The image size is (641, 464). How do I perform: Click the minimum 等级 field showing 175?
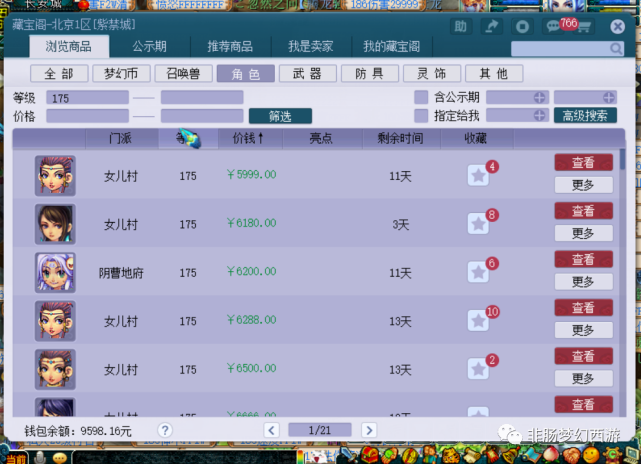pos(87,98)
